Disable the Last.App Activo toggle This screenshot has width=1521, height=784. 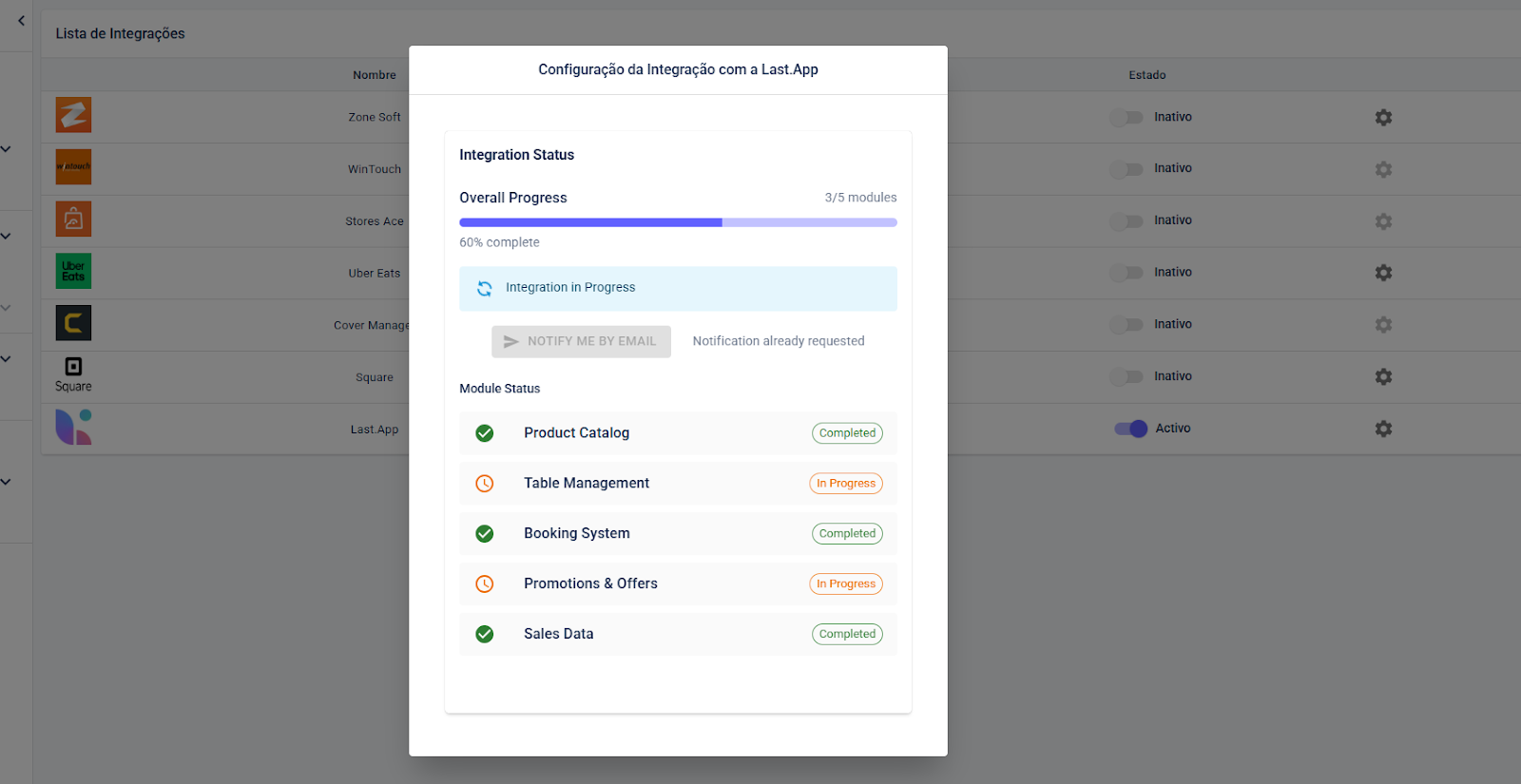pyautogui.click(x=1131, y=429)
